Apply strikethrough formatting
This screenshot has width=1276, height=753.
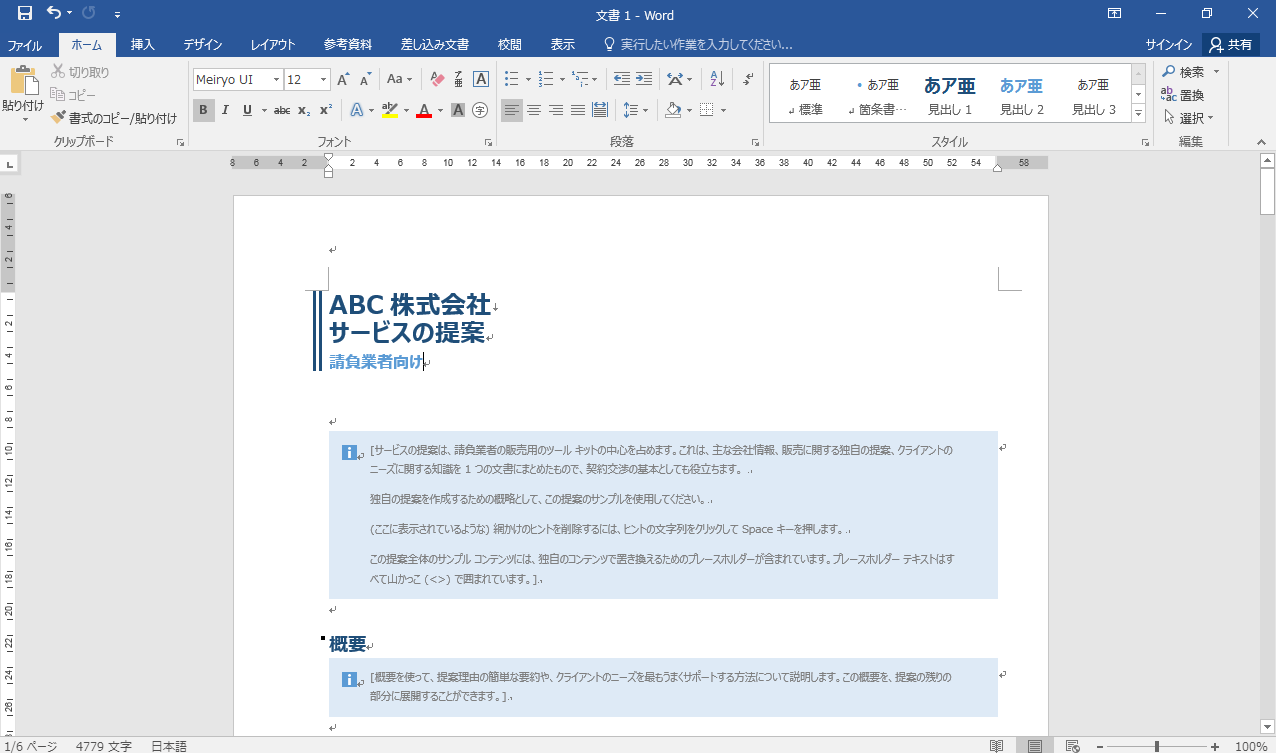pyautogui.click(x=282, y=110)
